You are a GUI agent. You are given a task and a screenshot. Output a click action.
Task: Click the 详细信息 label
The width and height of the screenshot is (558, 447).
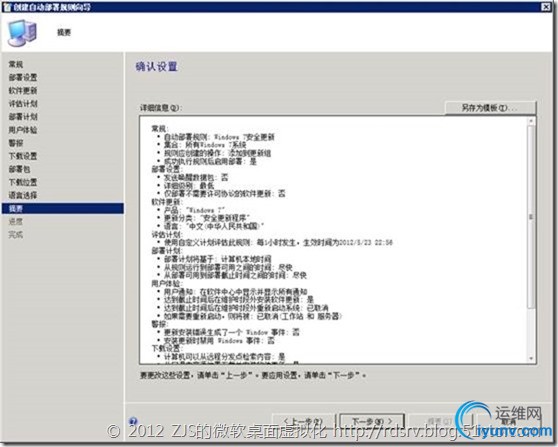[x=160, y=108]
